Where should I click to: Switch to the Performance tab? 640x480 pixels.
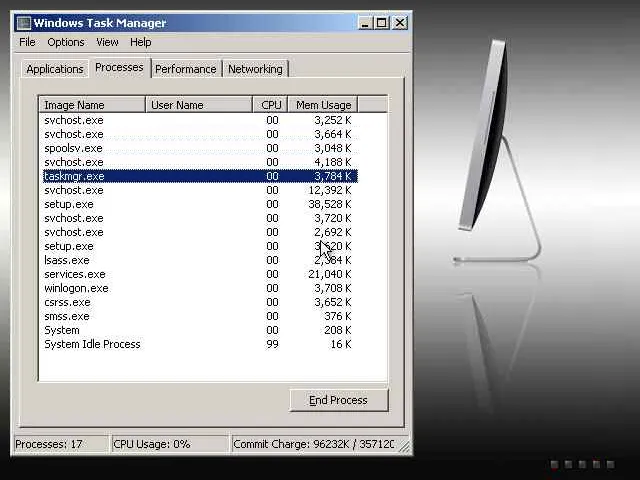click(x=186, y=69)
